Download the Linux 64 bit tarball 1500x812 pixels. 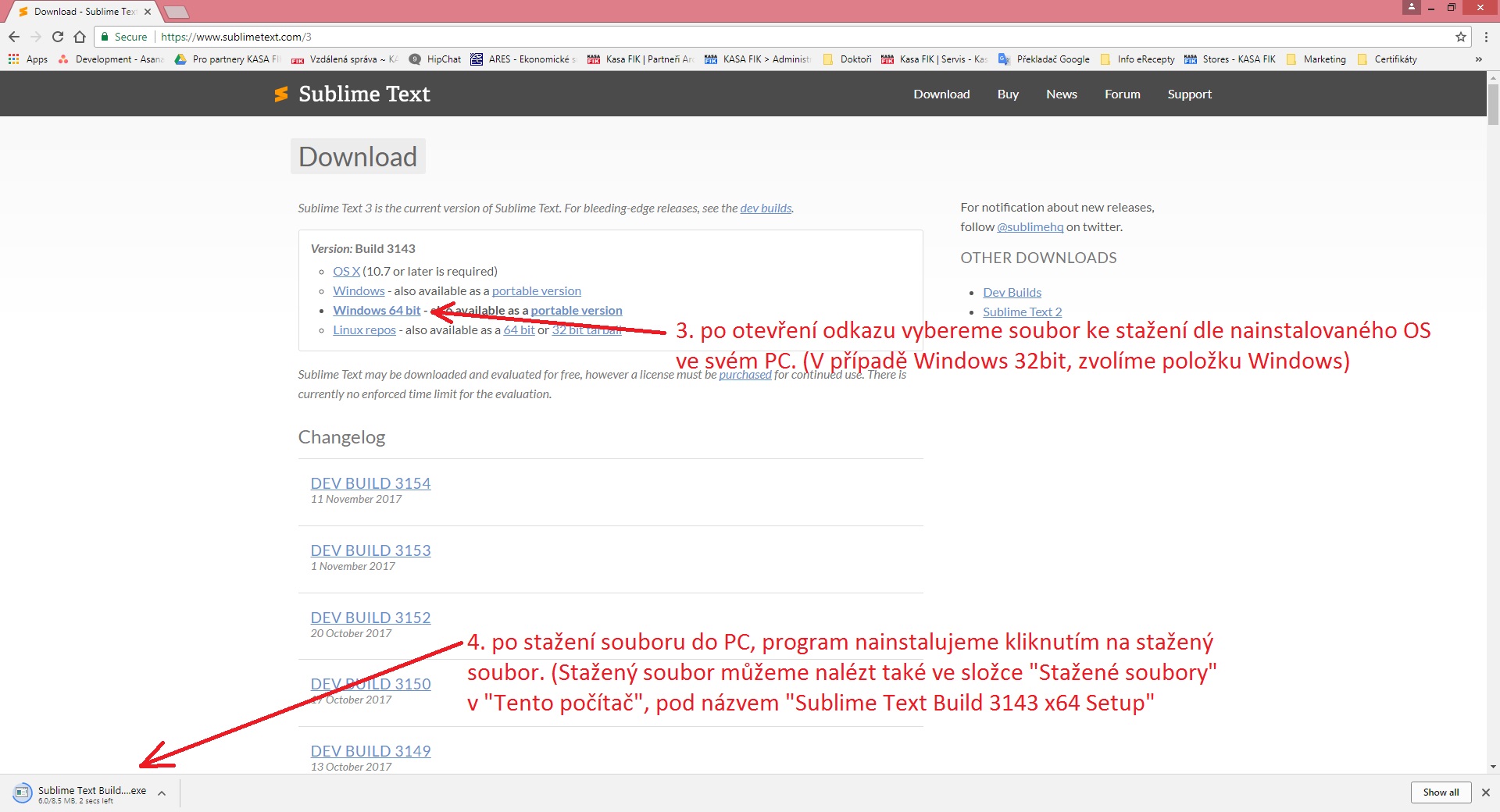click(520, 330)
